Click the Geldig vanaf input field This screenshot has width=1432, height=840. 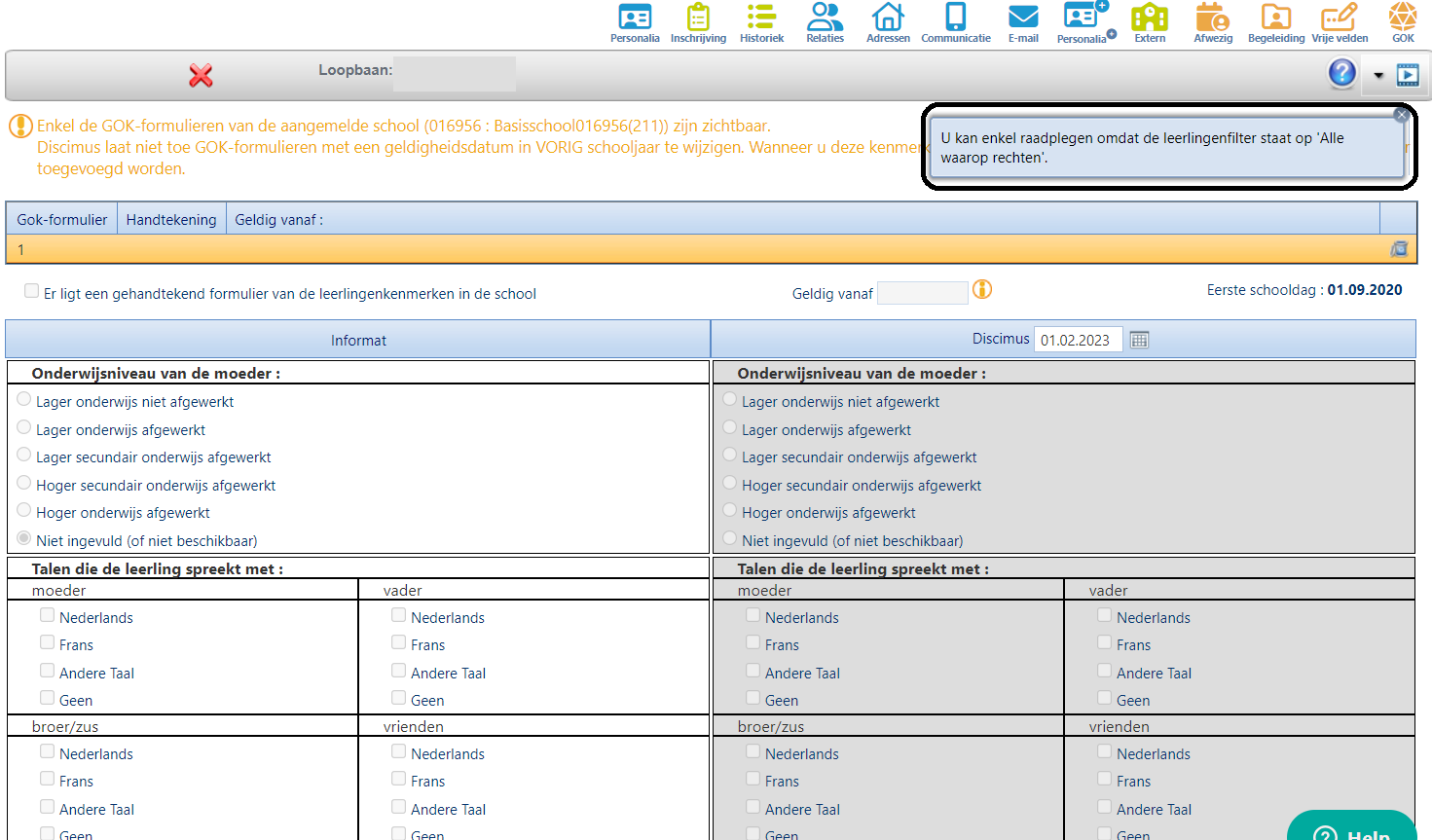922,293
